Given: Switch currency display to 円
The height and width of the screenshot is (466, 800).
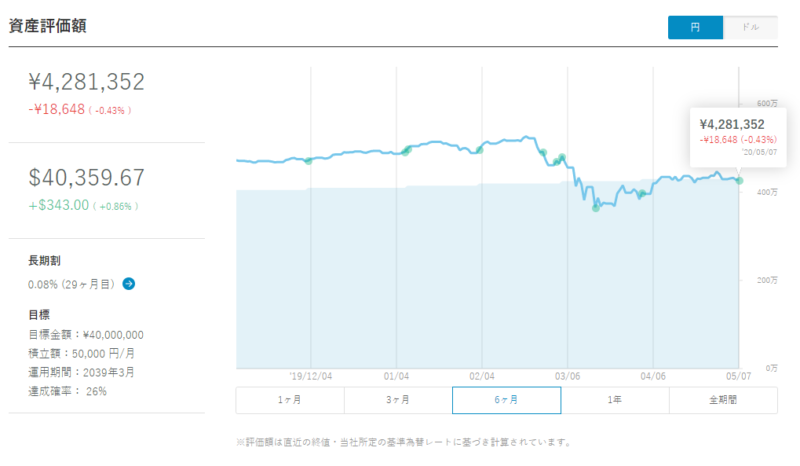Looking at the screenshot, I should pyautogui.click(x=695, y=28).
